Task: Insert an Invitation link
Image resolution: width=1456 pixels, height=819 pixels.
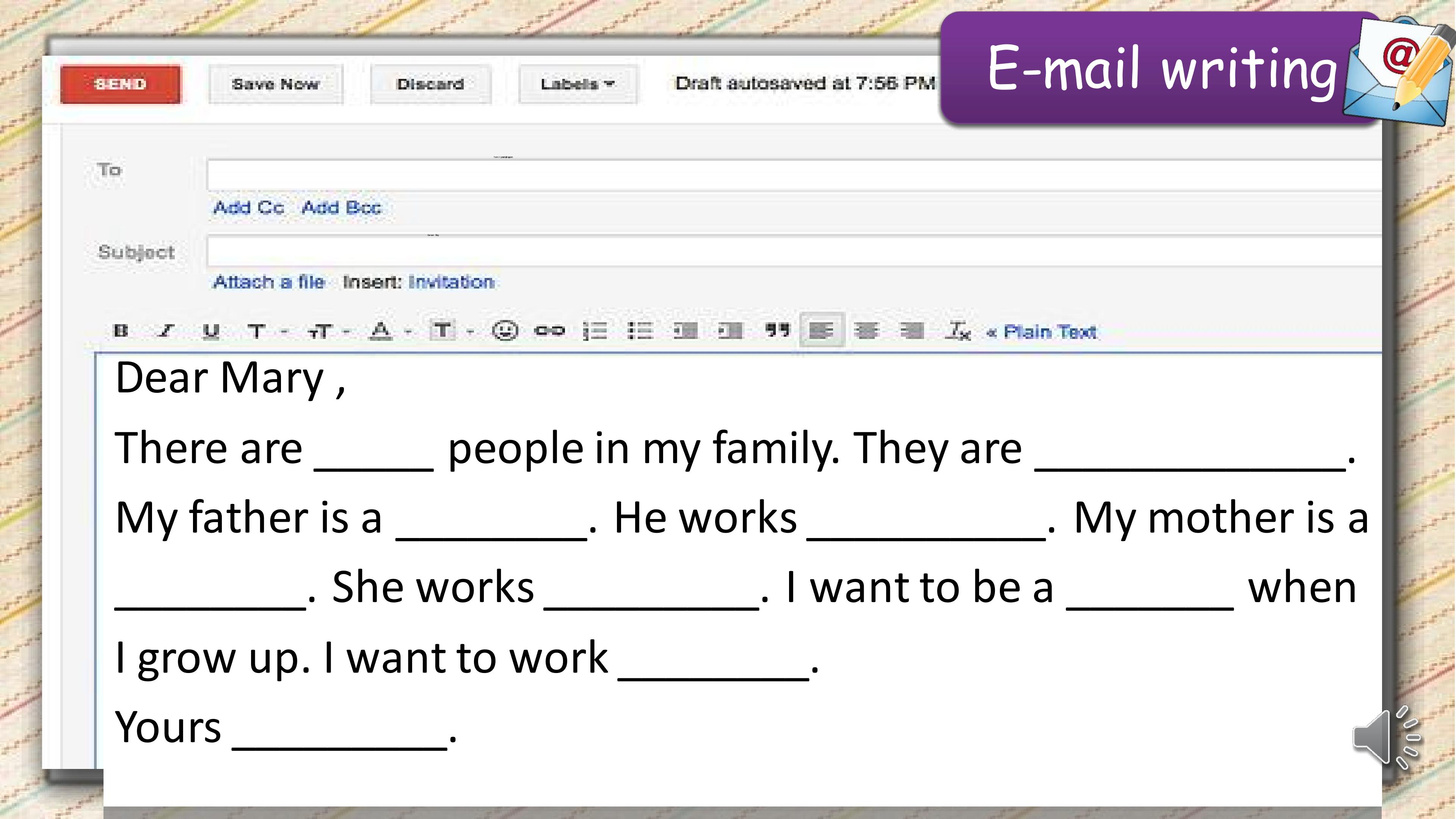Action: click(x=451, y=281)
